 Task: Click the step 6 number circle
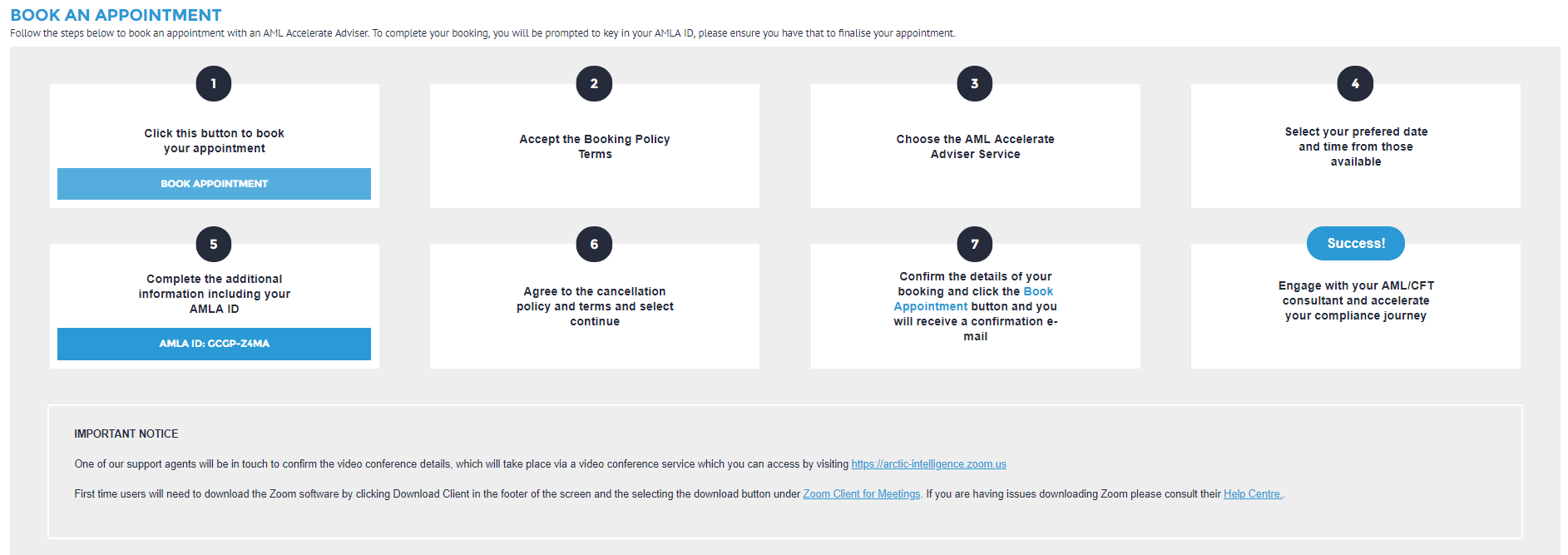click(594, 244)
